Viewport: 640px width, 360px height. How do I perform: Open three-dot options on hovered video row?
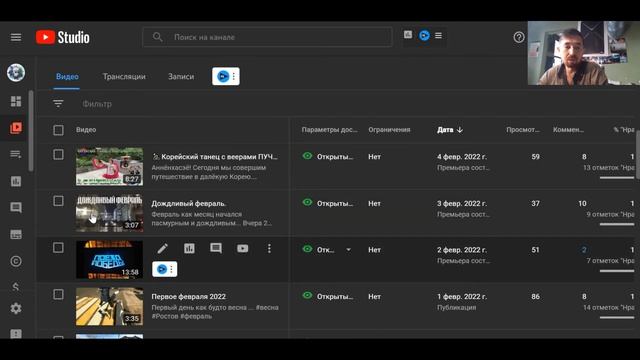(269, 249)
